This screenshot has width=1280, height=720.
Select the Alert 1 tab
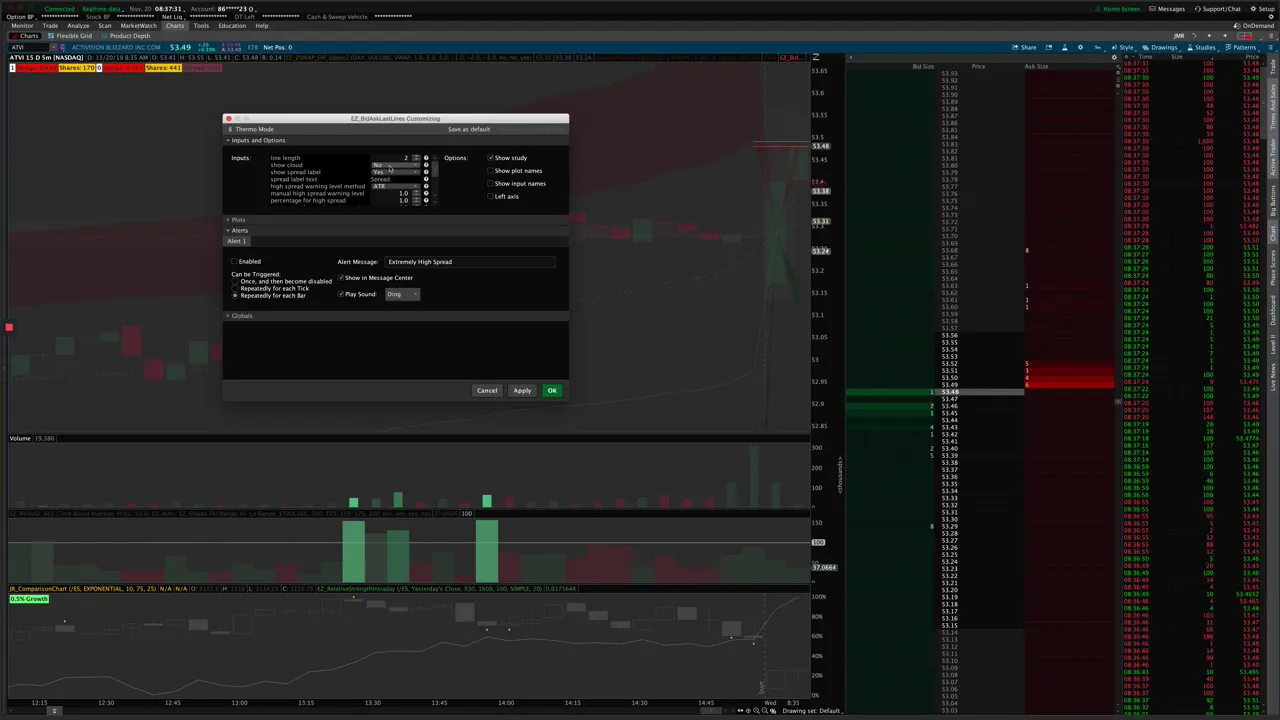coord(237,242)
